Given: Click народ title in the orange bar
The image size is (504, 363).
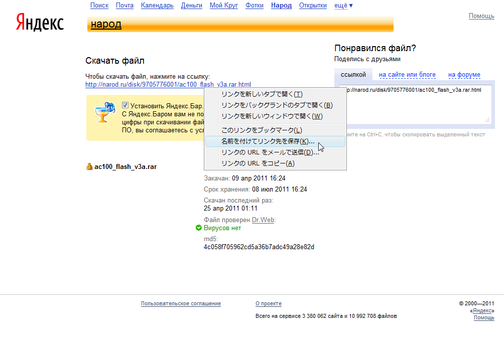Looking at the screenshot, I should [x=106, y=24].
